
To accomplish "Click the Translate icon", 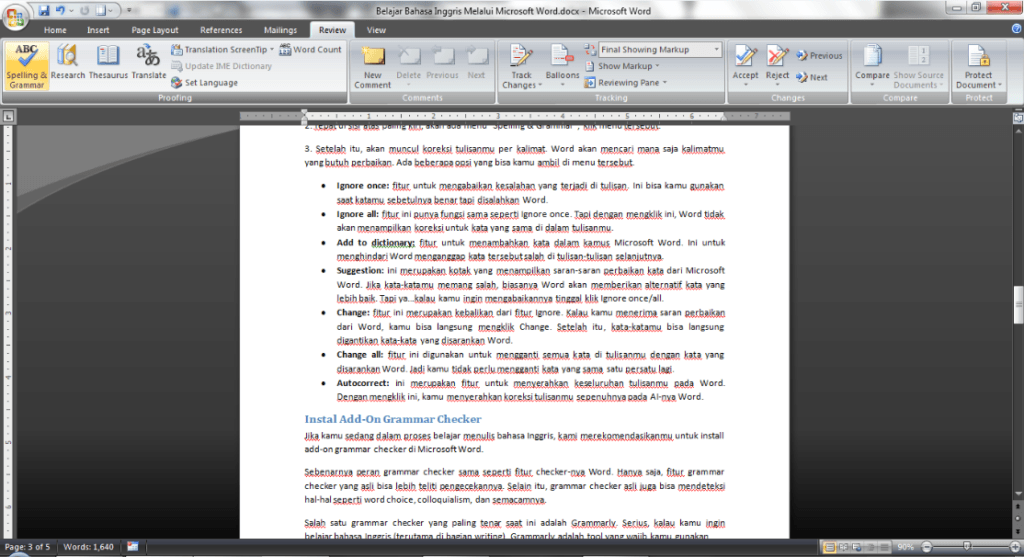I will point(149,63).
